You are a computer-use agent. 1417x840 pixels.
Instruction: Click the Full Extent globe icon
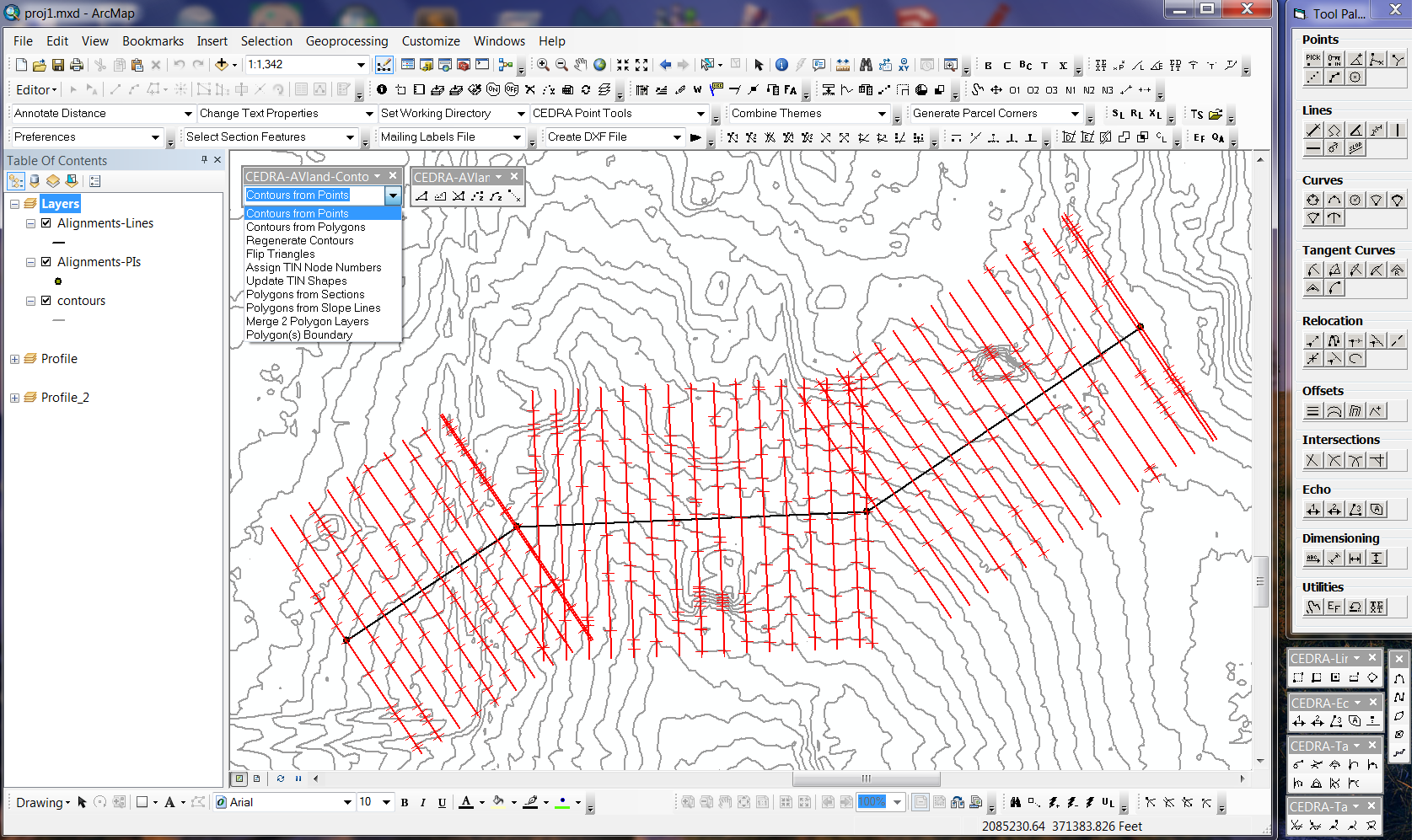pos(599,65)
